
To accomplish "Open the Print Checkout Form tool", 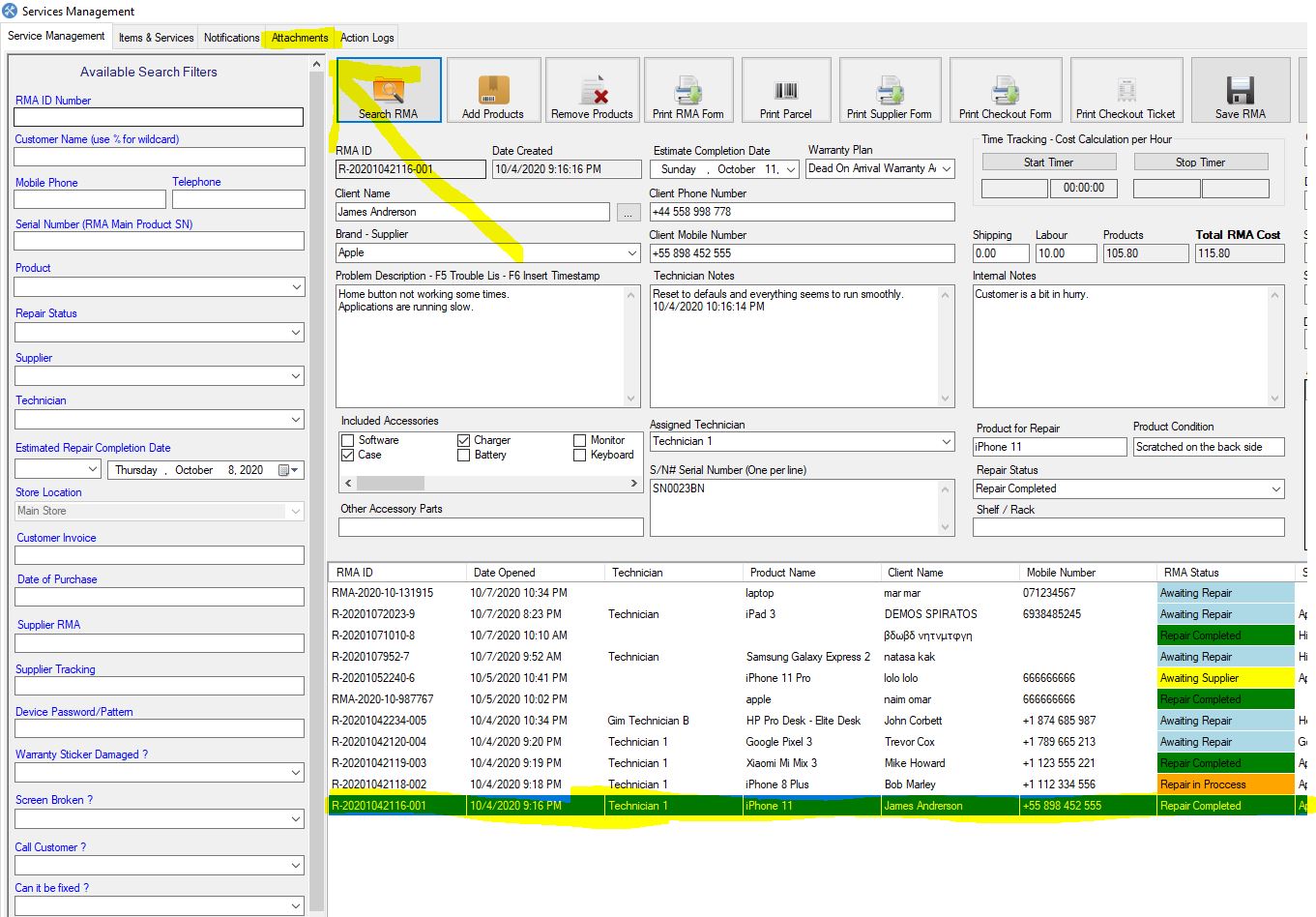I will pyautogui.click(x=1006, y=89).
